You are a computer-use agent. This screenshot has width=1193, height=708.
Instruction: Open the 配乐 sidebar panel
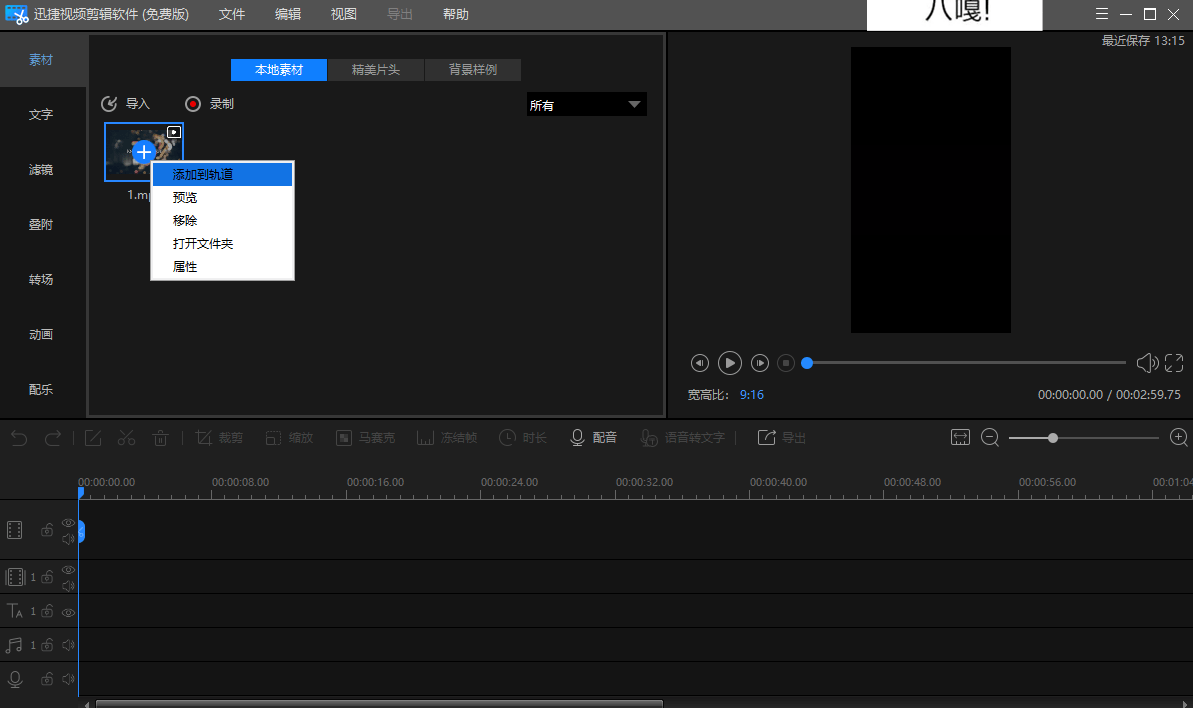[x=41, y=389]
